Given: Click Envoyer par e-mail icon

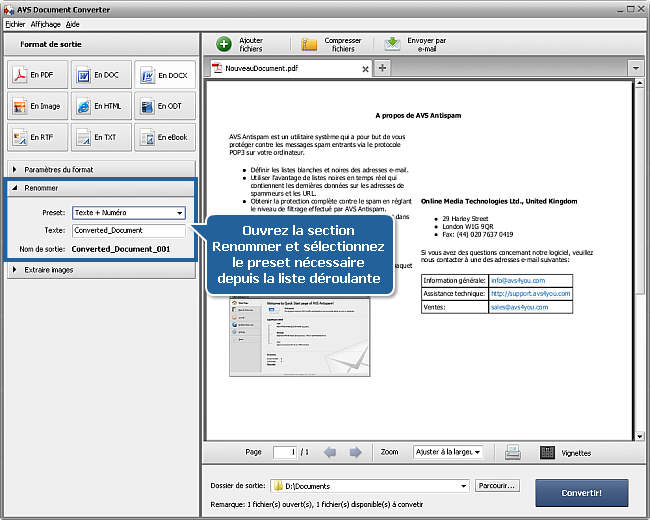Looking at the screenshot, I should 393,44.
